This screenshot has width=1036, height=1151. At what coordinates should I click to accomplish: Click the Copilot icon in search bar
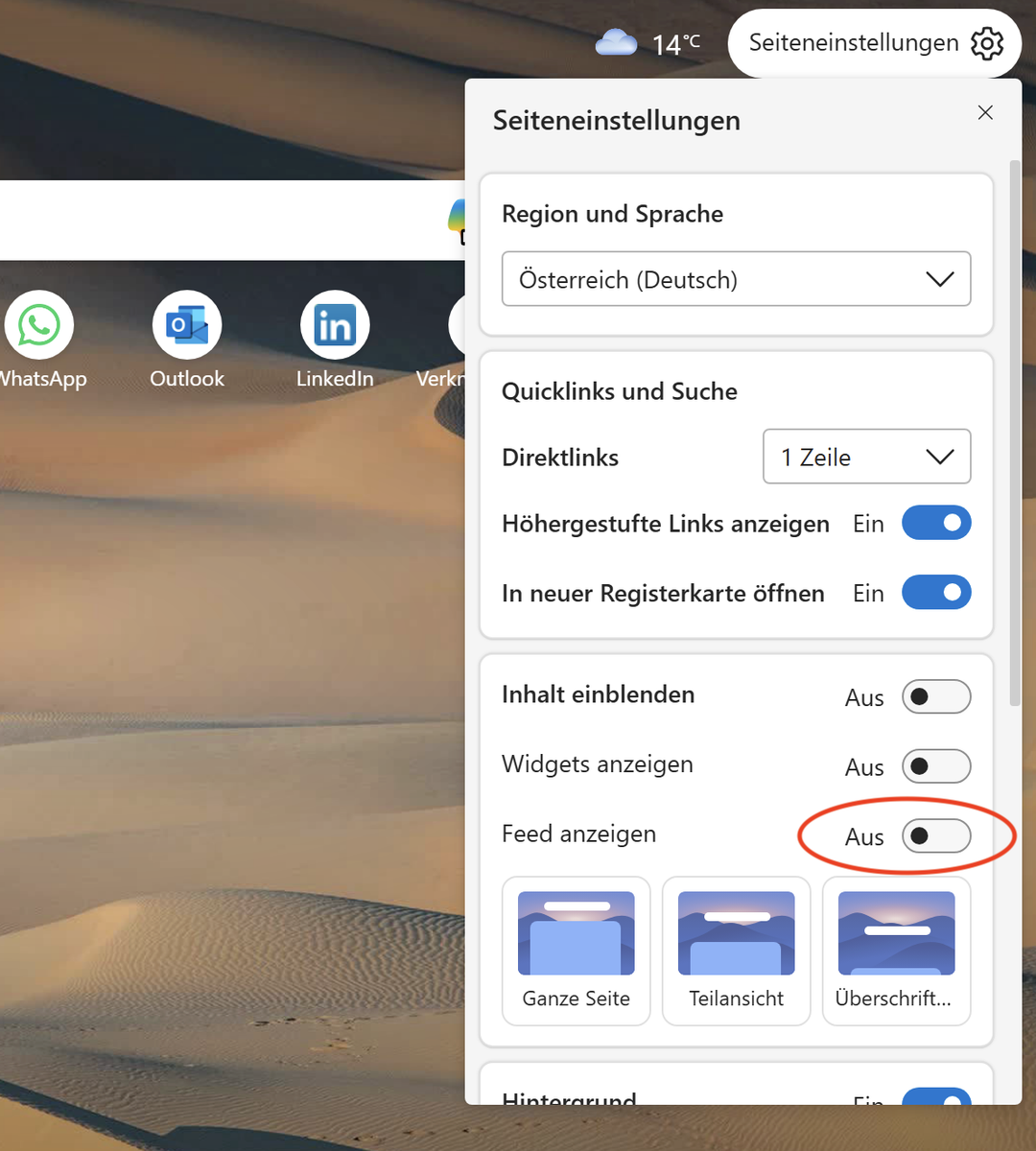457,220
